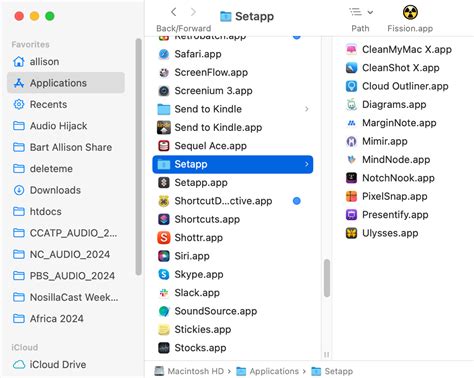Launch Fission.app from the toolbar
The width and height of the screenshot is (474, 378).
[410, 13]
